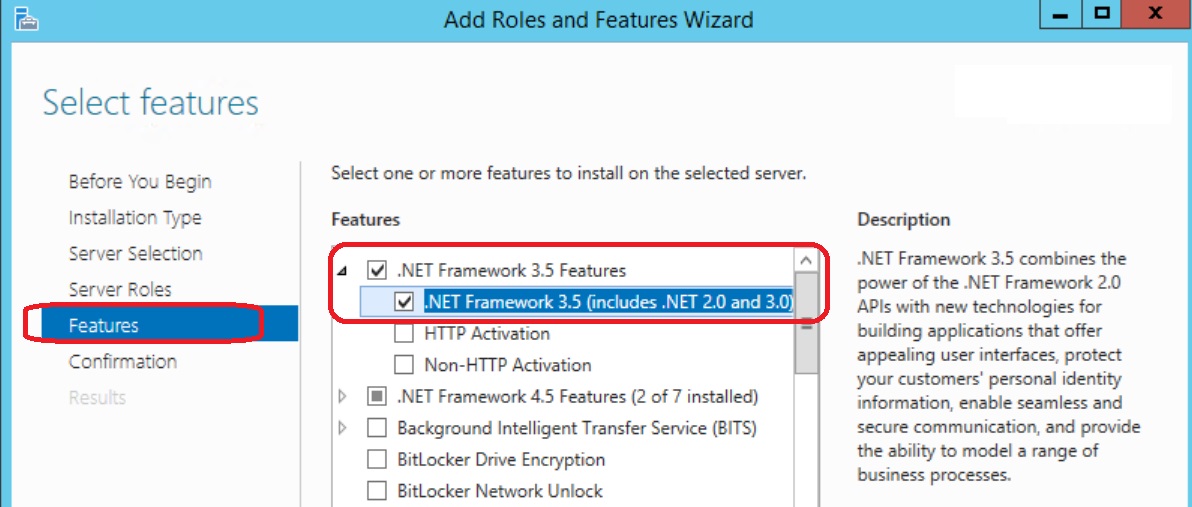
Task: Switch to the Server Selection step
Action: tap(135, 254)
